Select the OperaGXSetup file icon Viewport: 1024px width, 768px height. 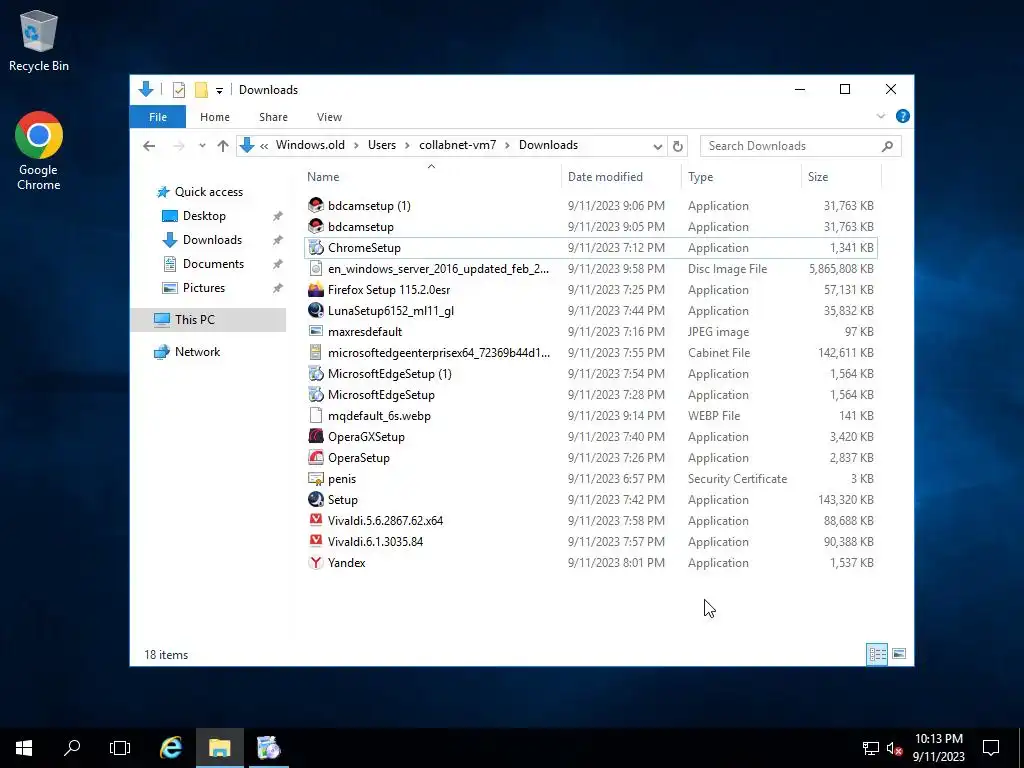click(316, 436)
